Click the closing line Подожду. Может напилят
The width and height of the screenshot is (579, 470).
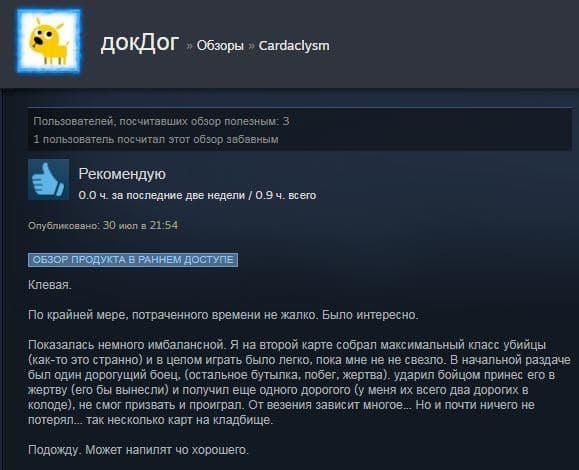[x=138, y=450]
